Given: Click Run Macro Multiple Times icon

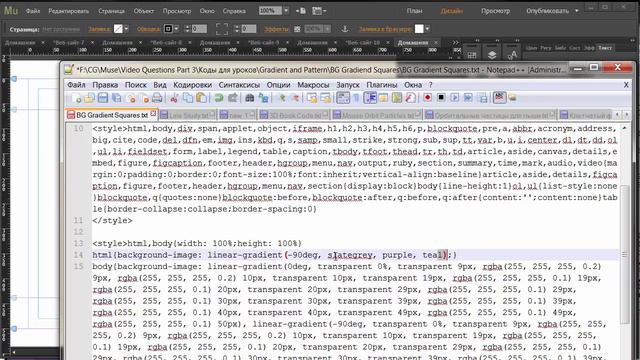Looking at the screenshot, I should click(468, 98).
